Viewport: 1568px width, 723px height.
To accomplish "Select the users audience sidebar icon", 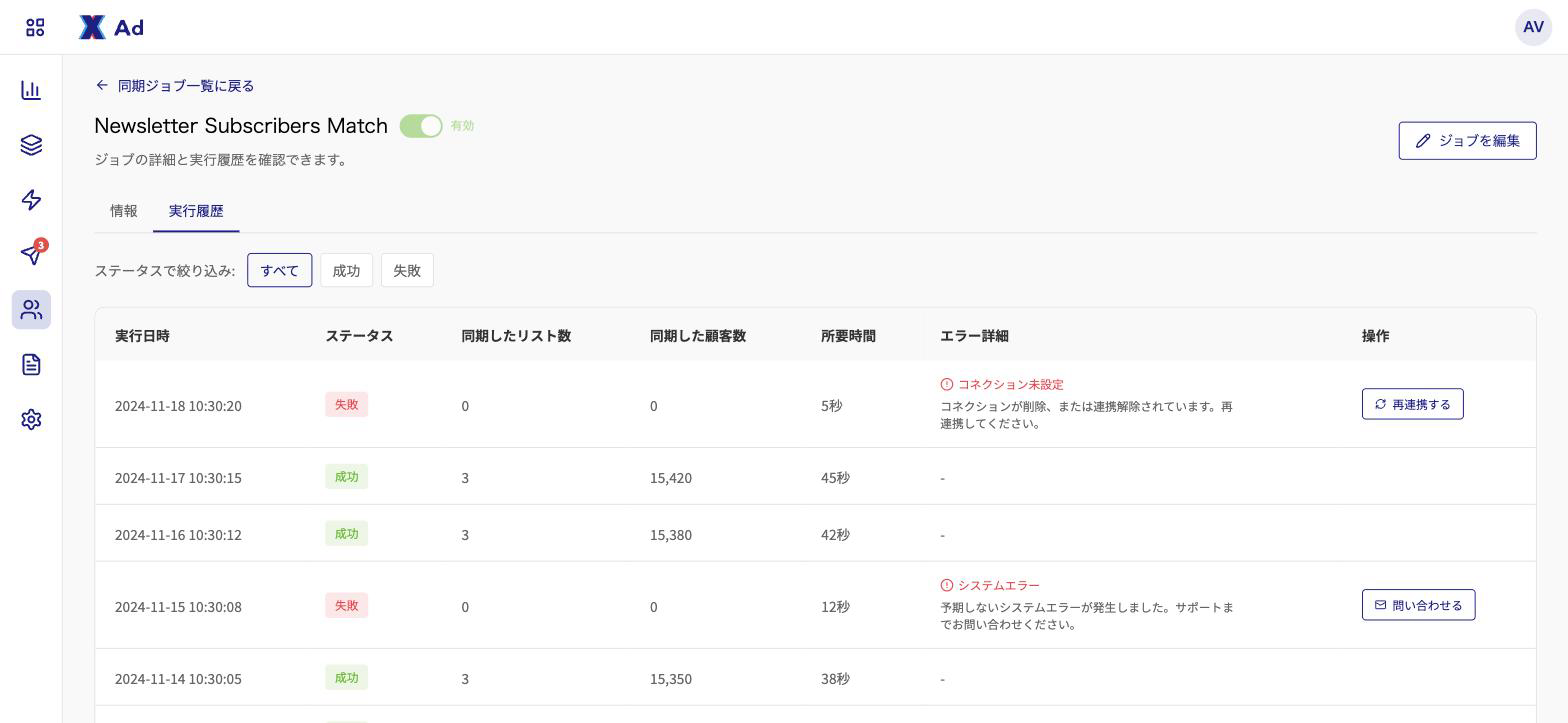I will (x=31, y=310).
